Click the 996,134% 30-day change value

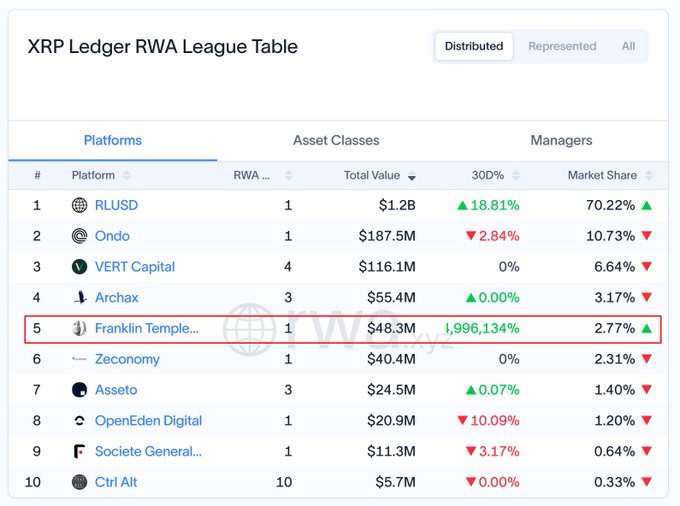pyautogui.click(x=483, y=328)
